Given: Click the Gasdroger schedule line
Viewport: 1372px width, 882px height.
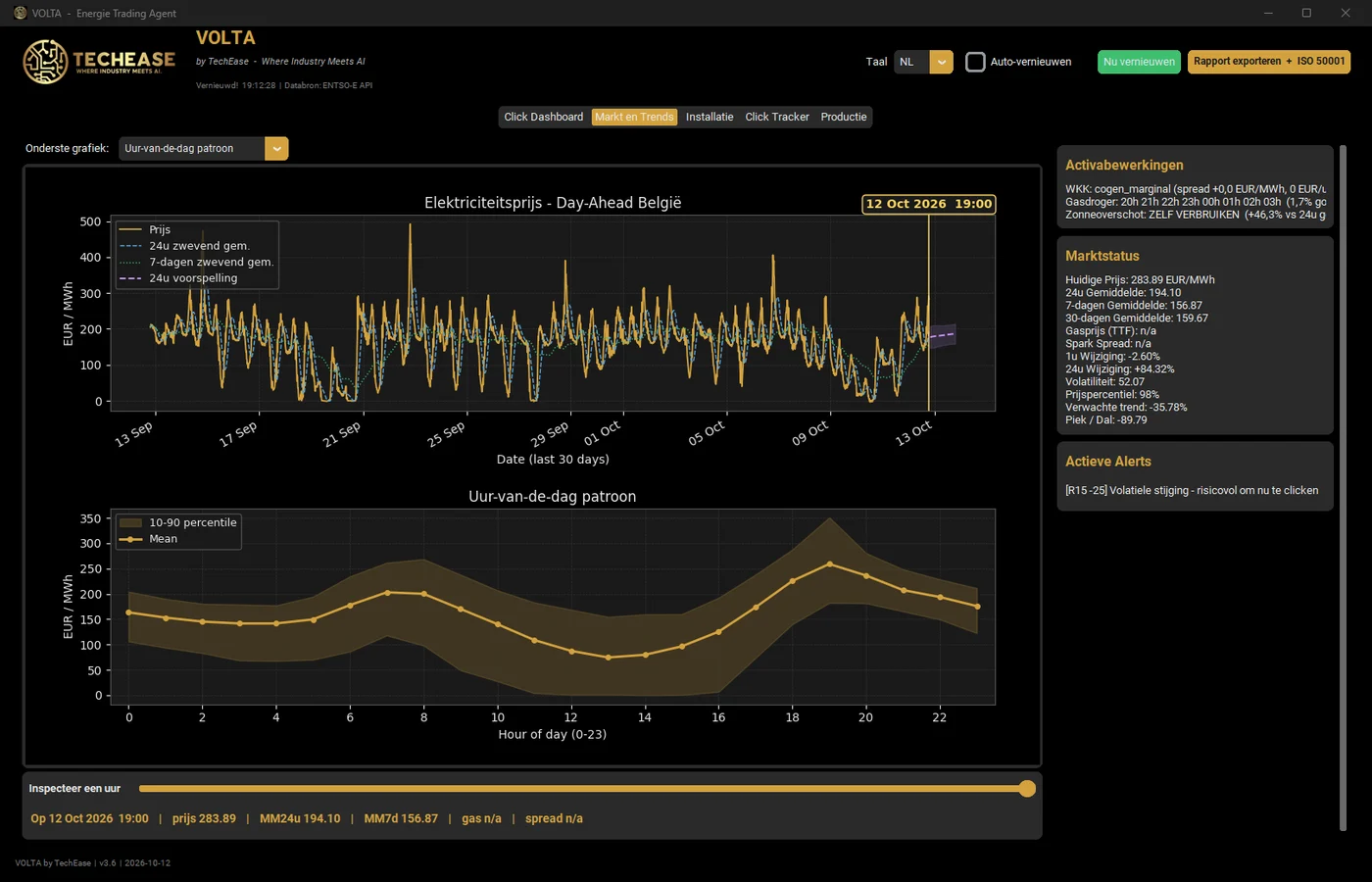Looking at the screenshot, I should (1196, 202).
